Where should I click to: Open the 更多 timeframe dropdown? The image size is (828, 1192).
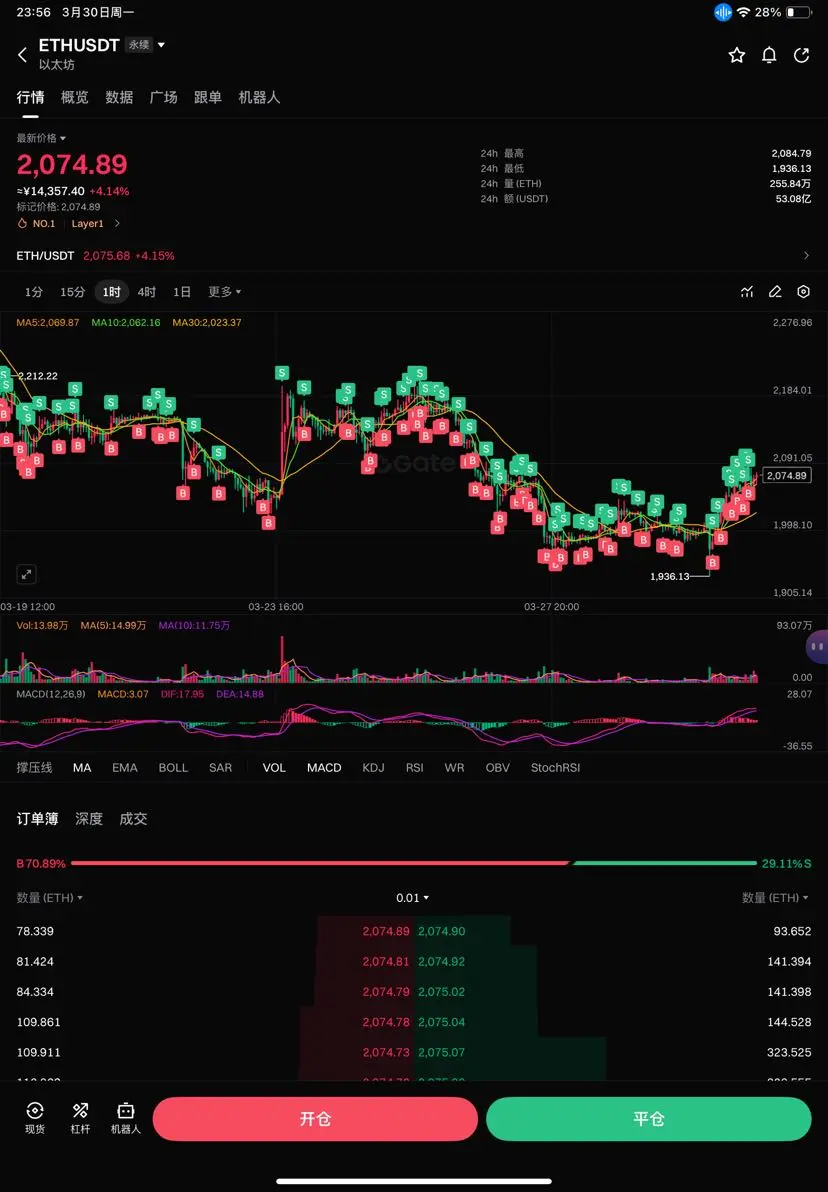224,292
